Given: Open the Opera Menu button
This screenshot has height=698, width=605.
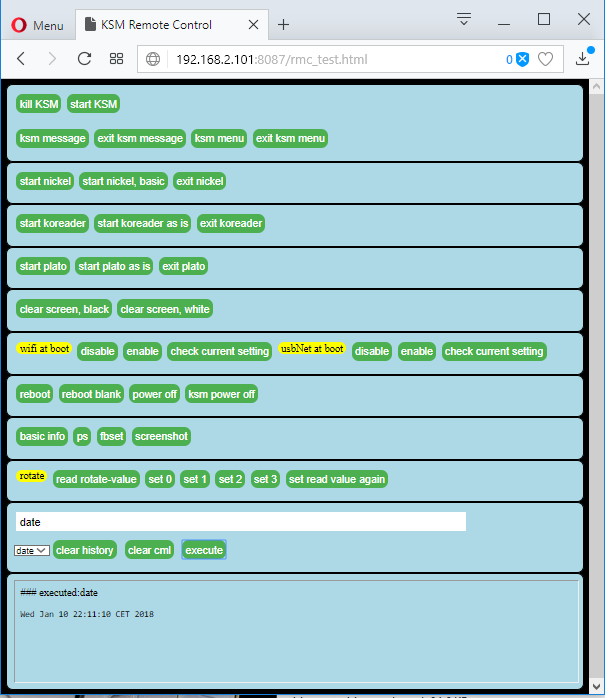Looking at the screenshot, I should tap(37, 25).
